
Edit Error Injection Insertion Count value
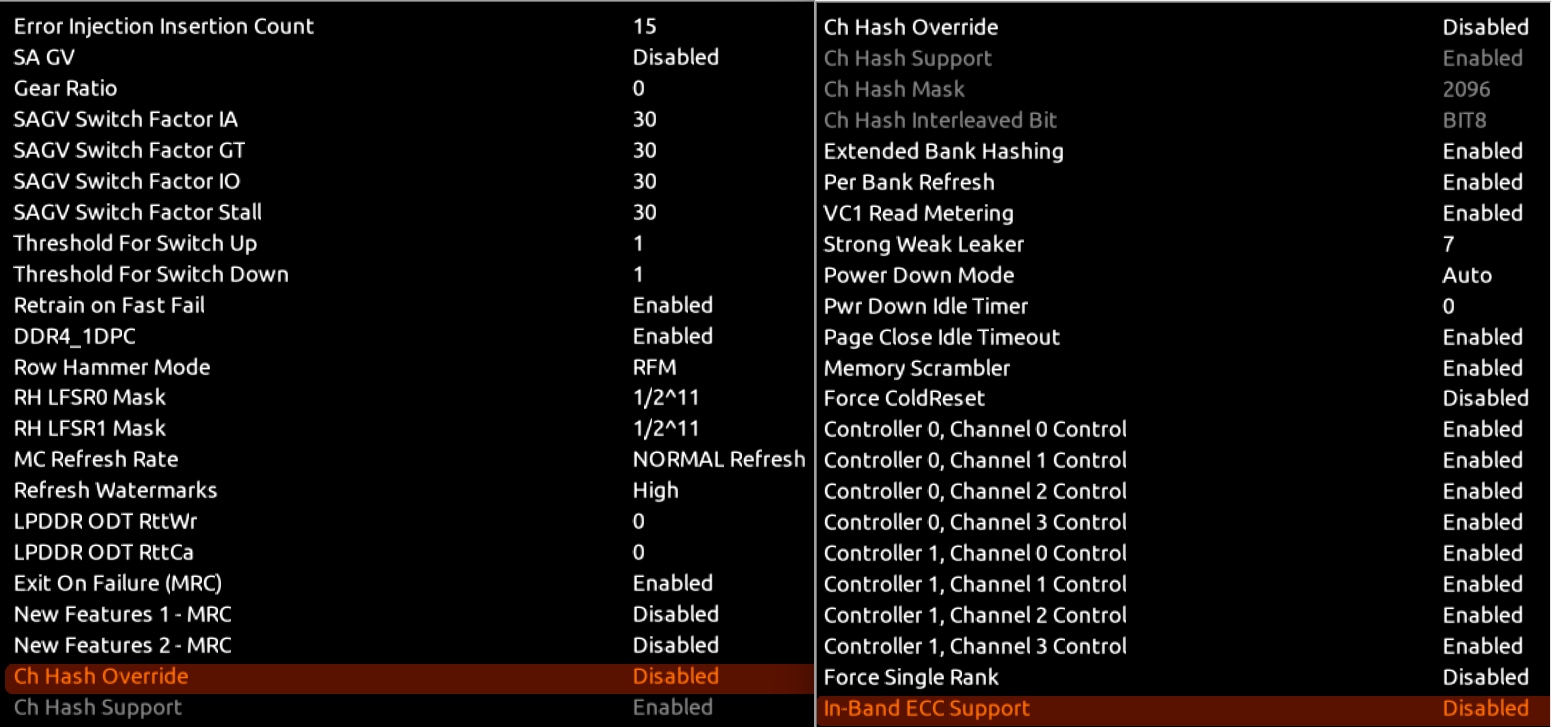[x=644, y=27]
